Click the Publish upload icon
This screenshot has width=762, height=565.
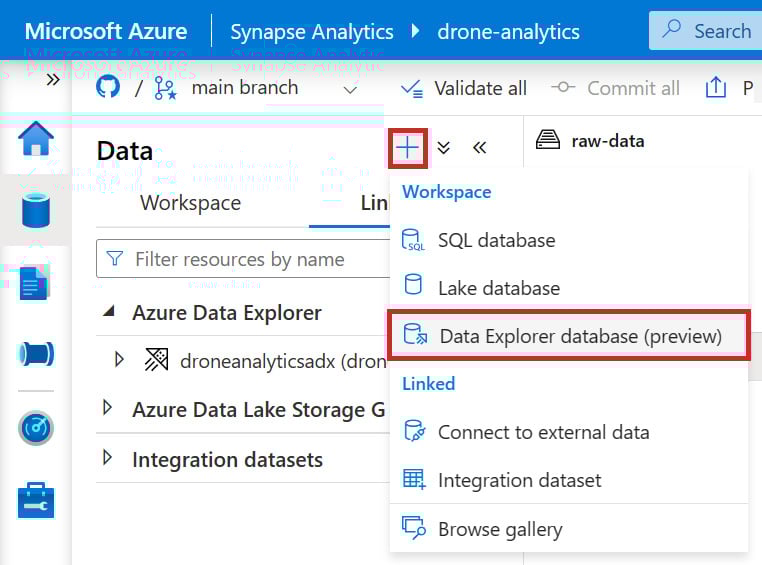pyautogui.click(x=715, y=87)
